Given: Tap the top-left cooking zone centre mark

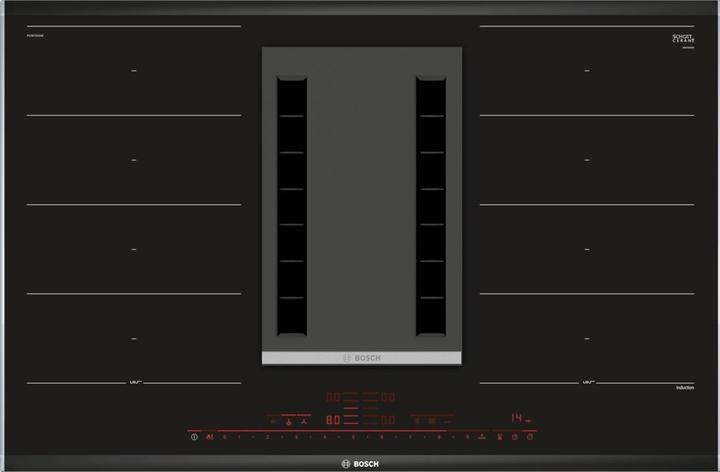Looking at the screenshot, I should pyautogui.click(x=134, y=71).
